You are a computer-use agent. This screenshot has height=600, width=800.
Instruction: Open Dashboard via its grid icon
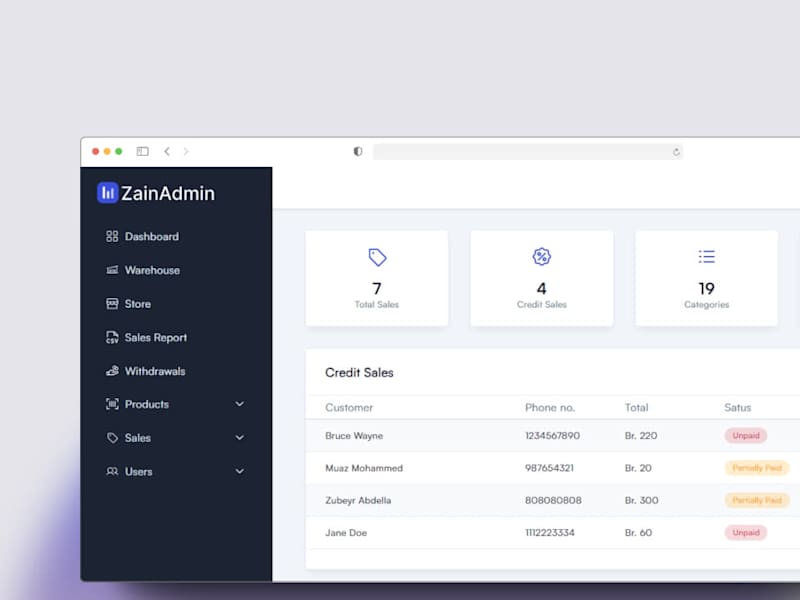[x=112, y=236]
